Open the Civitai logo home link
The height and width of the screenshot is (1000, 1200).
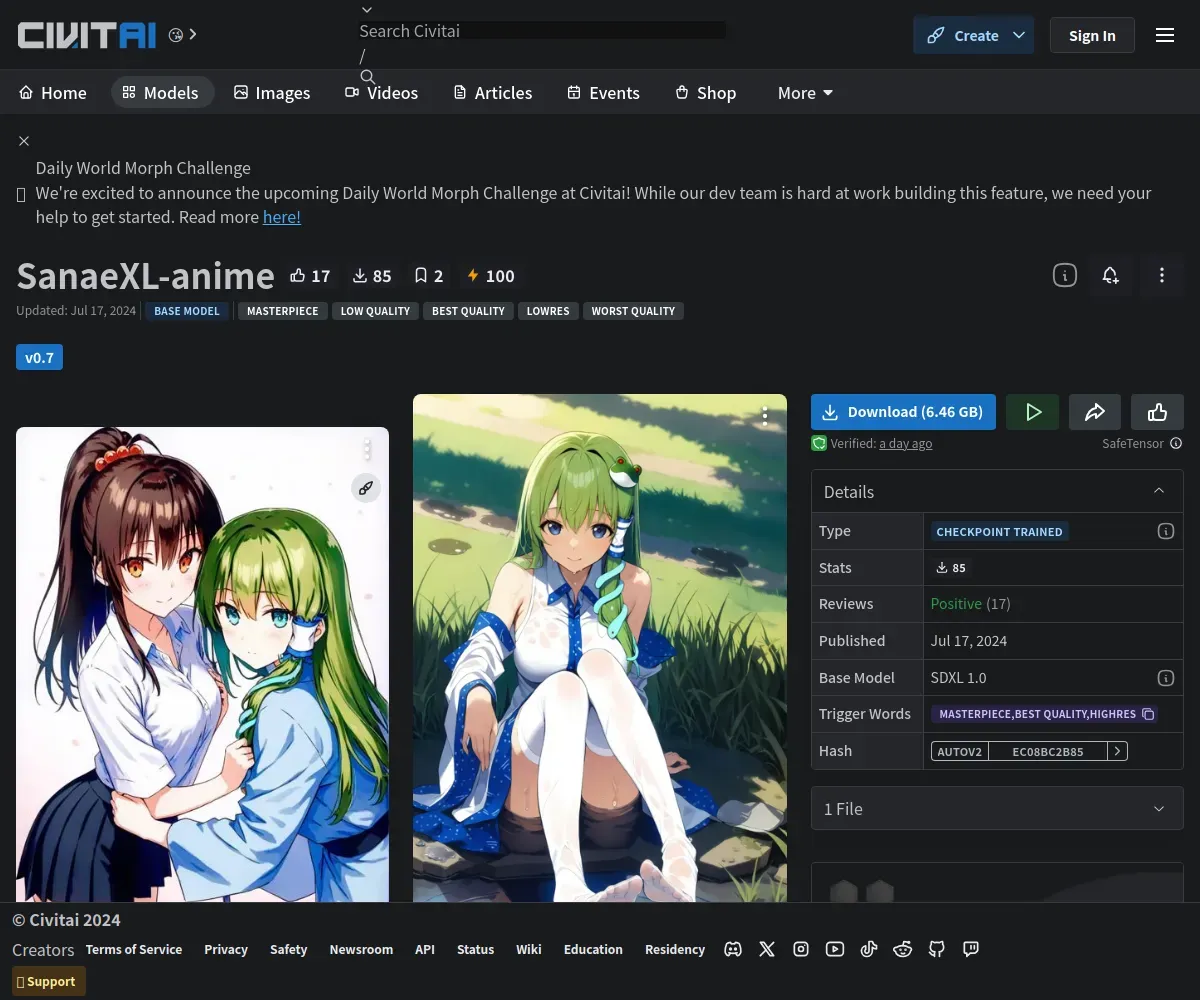click(x=87, y=35)
